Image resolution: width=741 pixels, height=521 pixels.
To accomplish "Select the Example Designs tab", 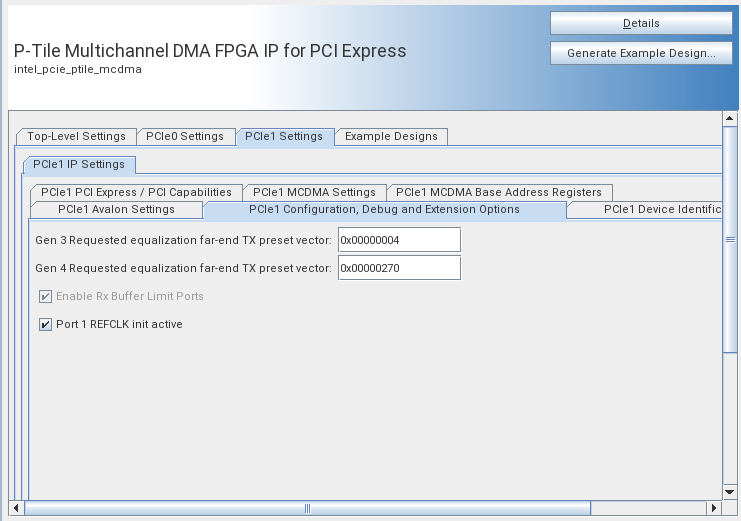I will pos(391,136).
